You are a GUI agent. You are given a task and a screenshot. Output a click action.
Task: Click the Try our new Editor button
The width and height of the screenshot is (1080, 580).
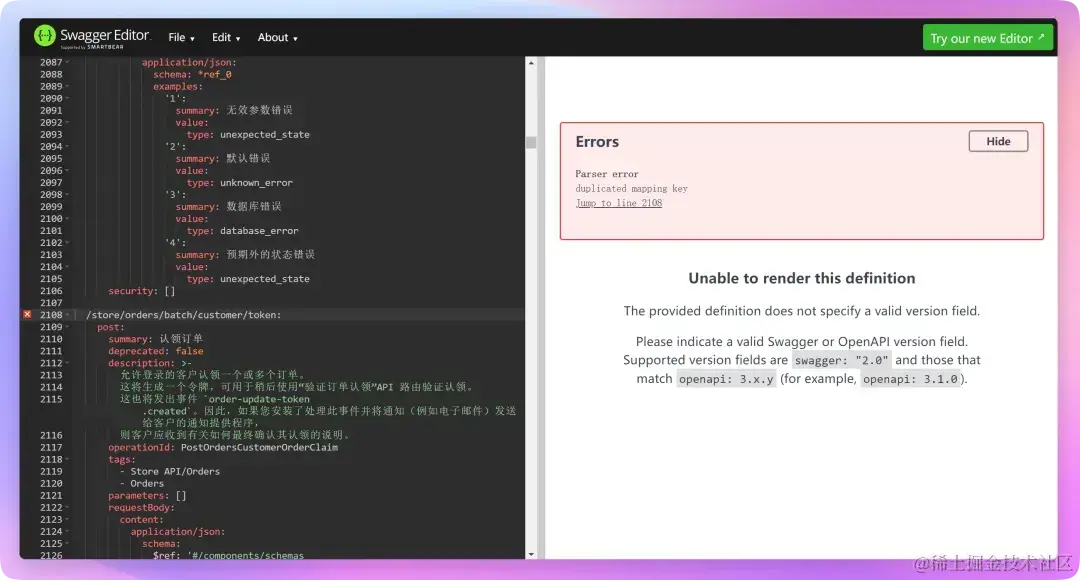coord(988,37)
